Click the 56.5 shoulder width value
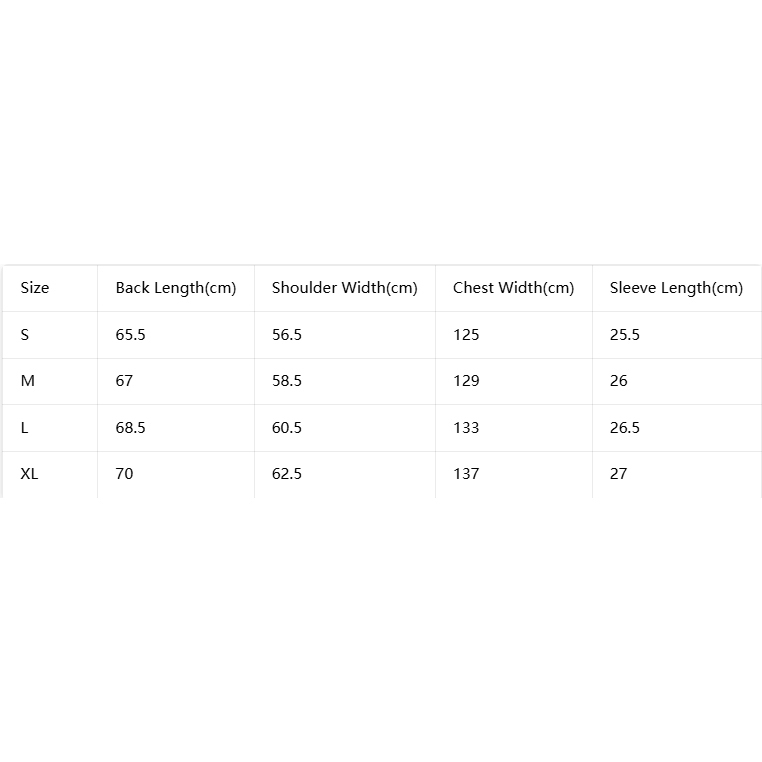Viewport: 762px width, 762px height. (x=287, y=335)
